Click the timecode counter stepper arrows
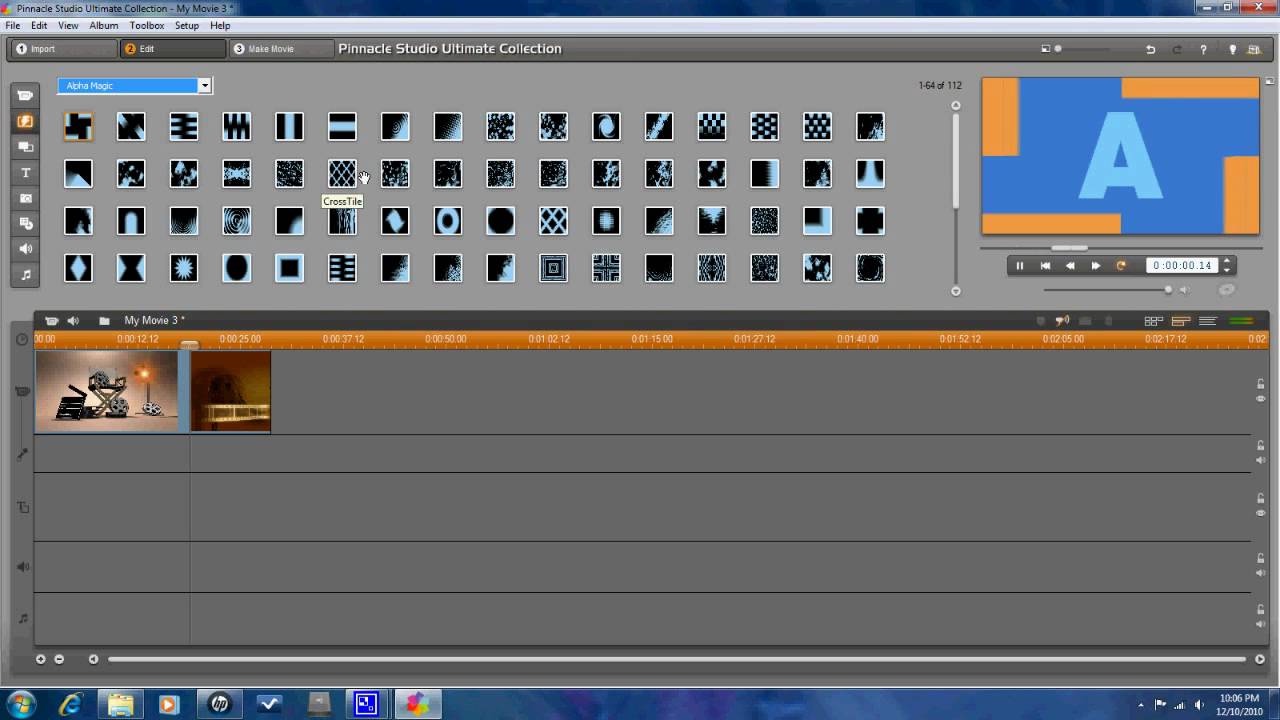This screenshot has width=1280, height=720. click(1227, 265)
